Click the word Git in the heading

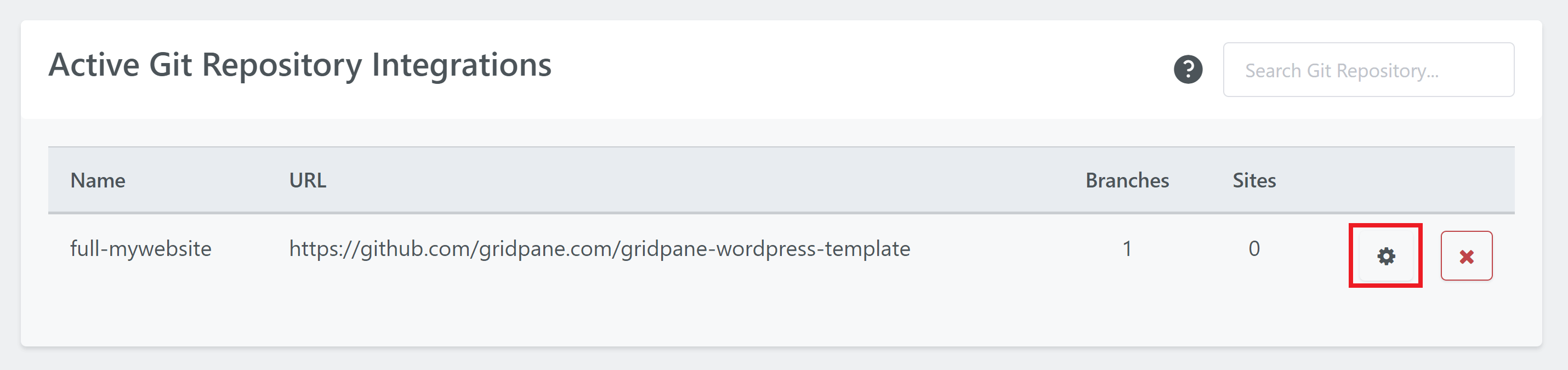click(171, 65)
